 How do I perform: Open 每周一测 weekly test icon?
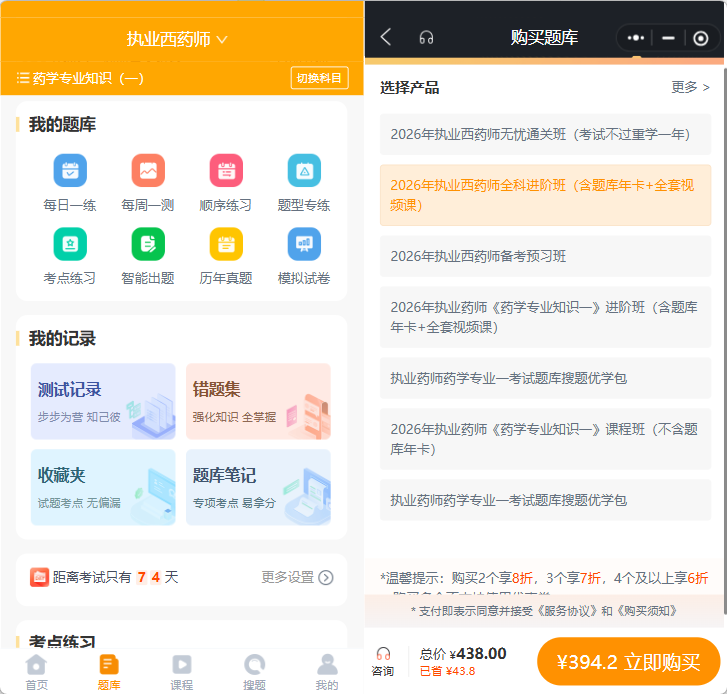tap(148, 171)
